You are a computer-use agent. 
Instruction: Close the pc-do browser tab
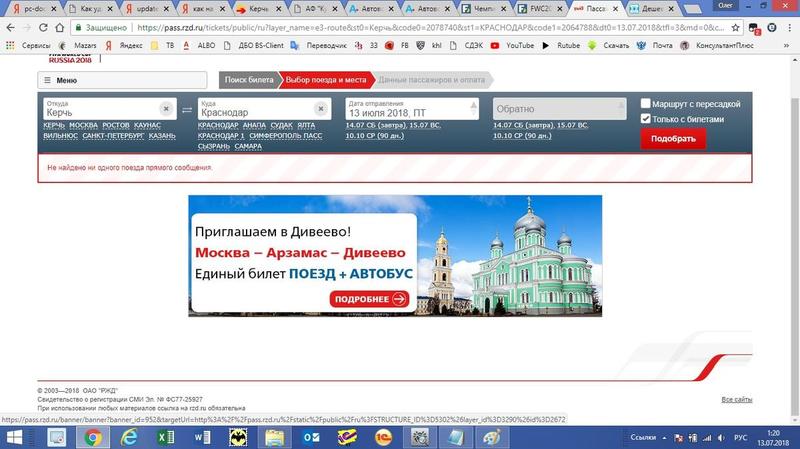coord(54,9)
